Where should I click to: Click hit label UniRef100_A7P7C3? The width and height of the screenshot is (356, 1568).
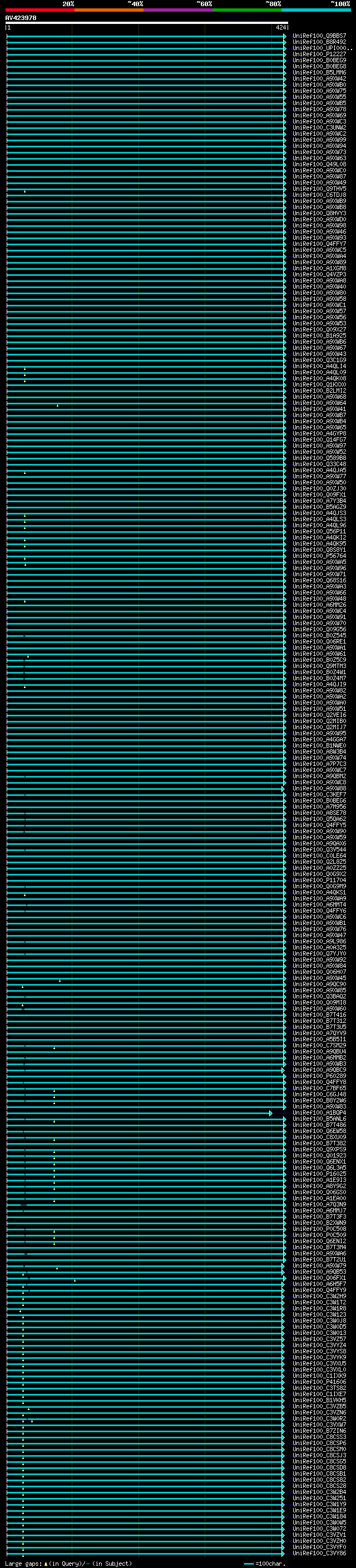319,764
